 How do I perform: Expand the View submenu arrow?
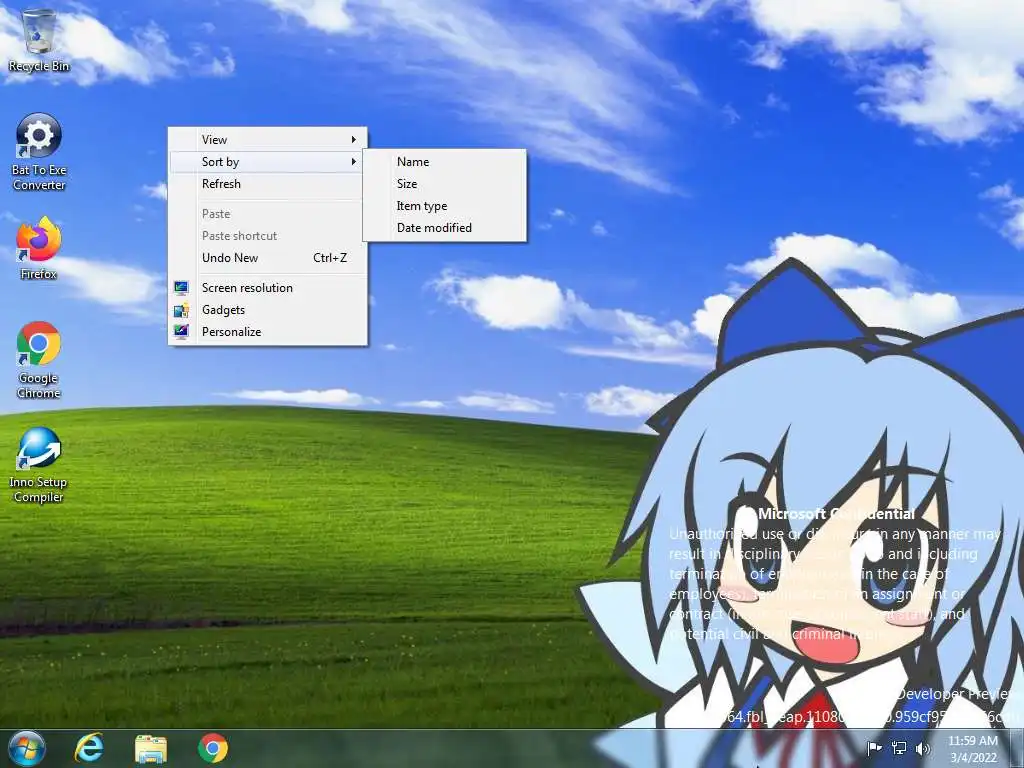(353, 139)
